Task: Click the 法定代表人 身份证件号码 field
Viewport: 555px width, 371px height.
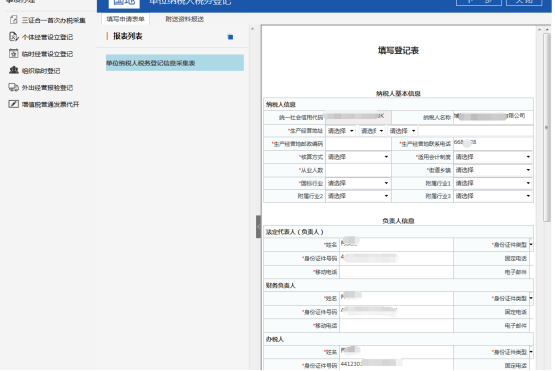Action: coord(396,258)
